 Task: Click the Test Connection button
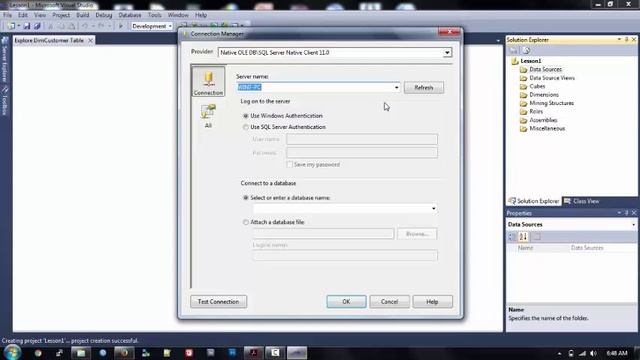(x=218, y=302)
